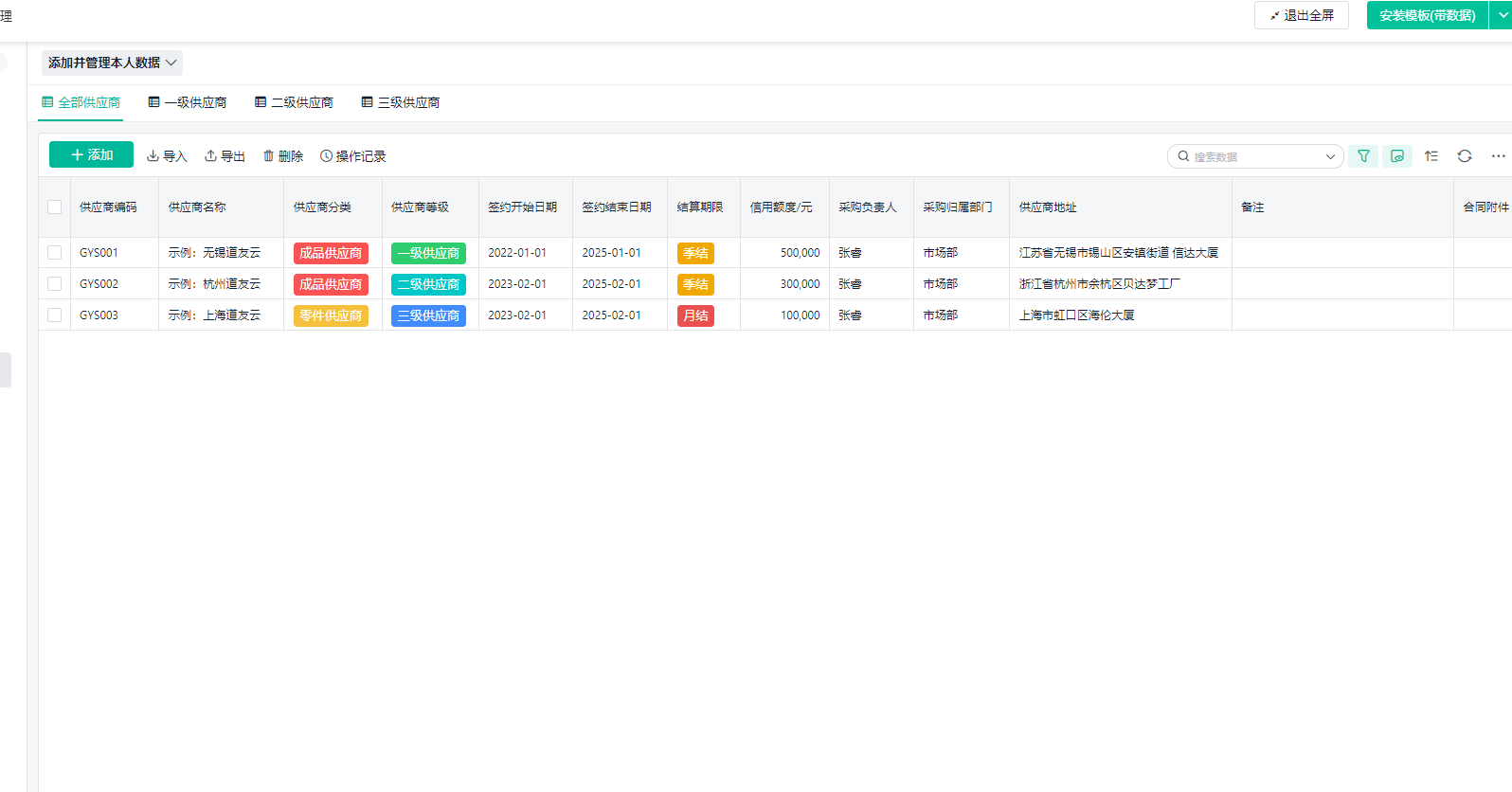Image resolution: width=1512 pixels, height=792 pixels.
Task: Open the dropdown arrow next to 安装模板
Action: tap(1501, 15)
